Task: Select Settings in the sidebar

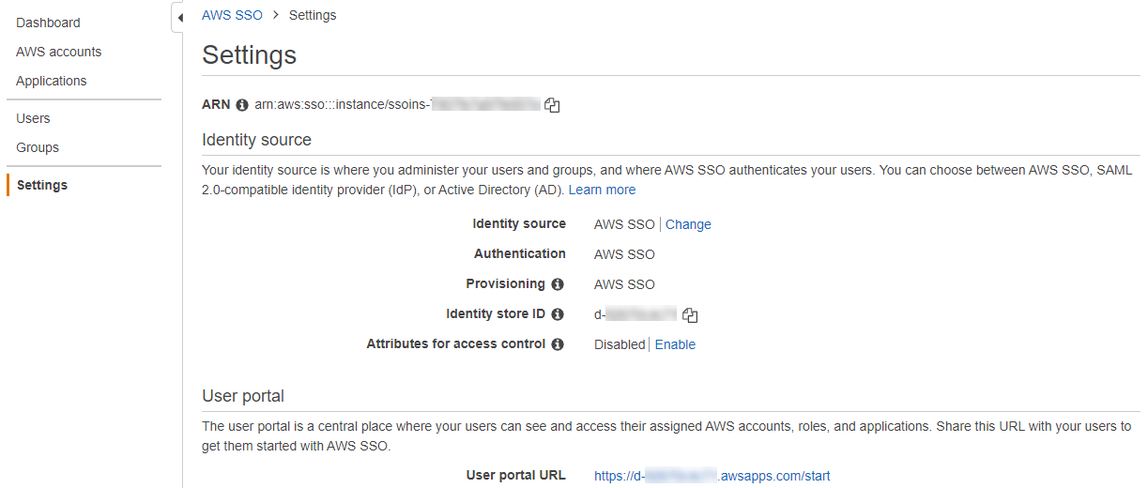Action: click(x=42, y=185)
